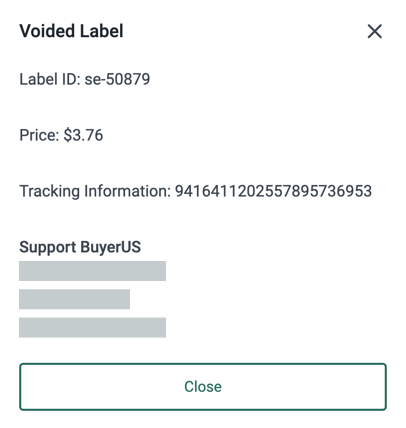Click the word Information in the tracking line
This screenshot has width=406, height=428.
click(128, 191)
